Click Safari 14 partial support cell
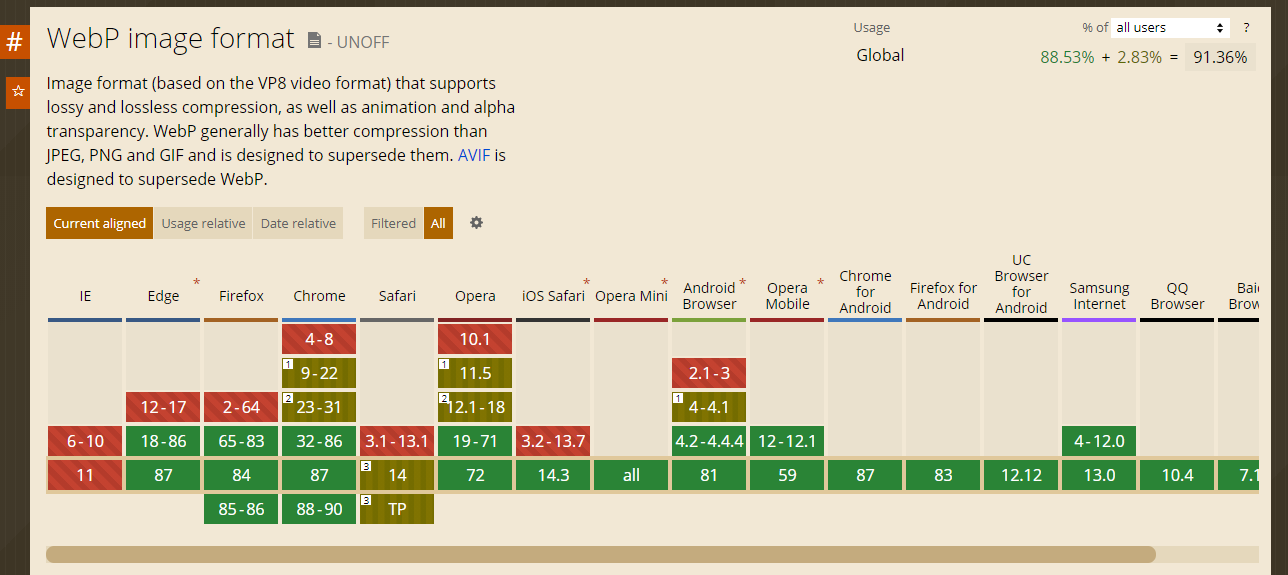Viewport: 1288px width, 575px height. 397,475
